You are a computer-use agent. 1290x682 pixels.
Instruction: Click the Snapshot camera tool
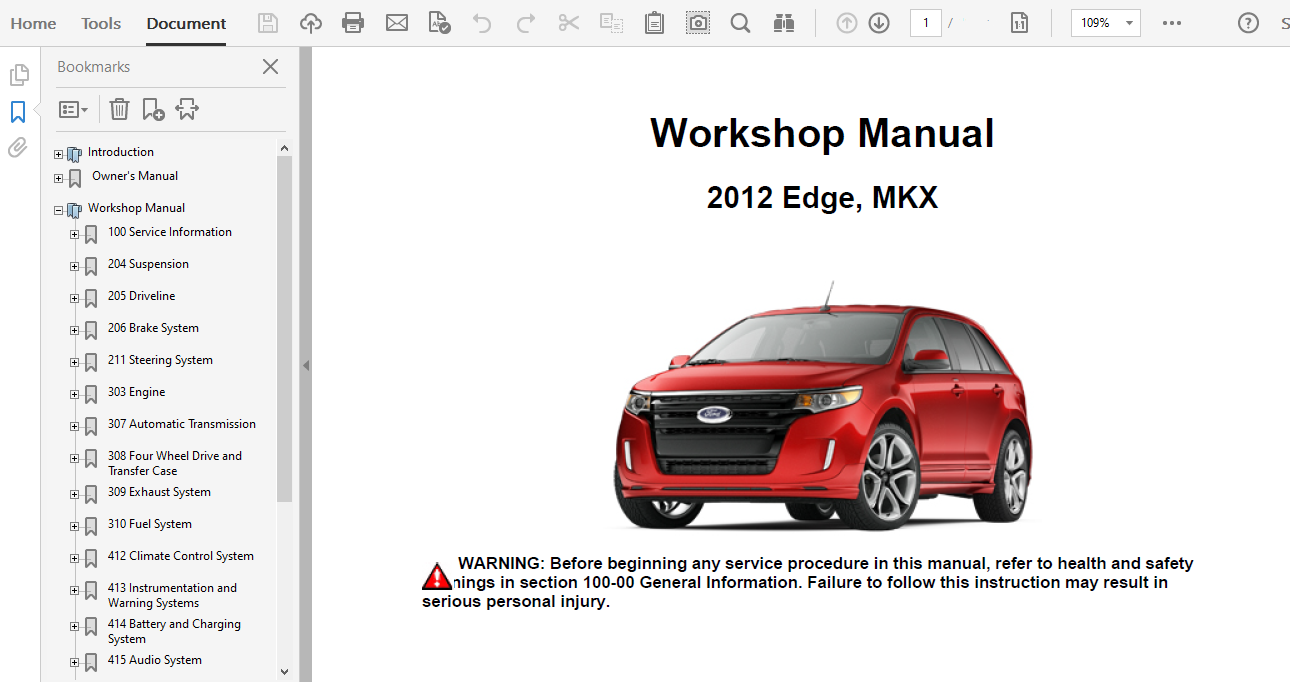tap(697, 23)
